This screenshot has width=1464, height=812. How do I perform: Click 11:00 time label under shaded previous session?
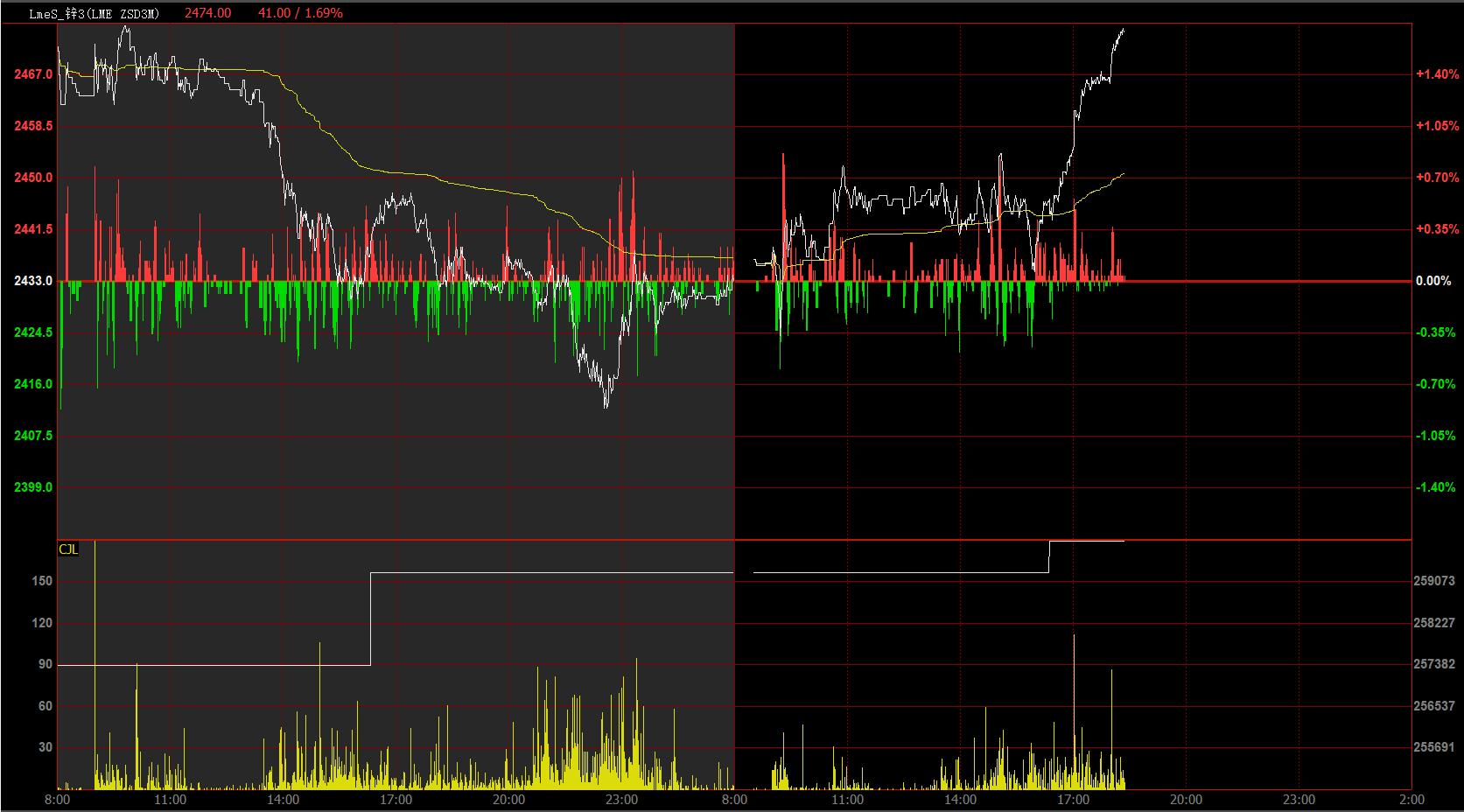click(170, 800)
